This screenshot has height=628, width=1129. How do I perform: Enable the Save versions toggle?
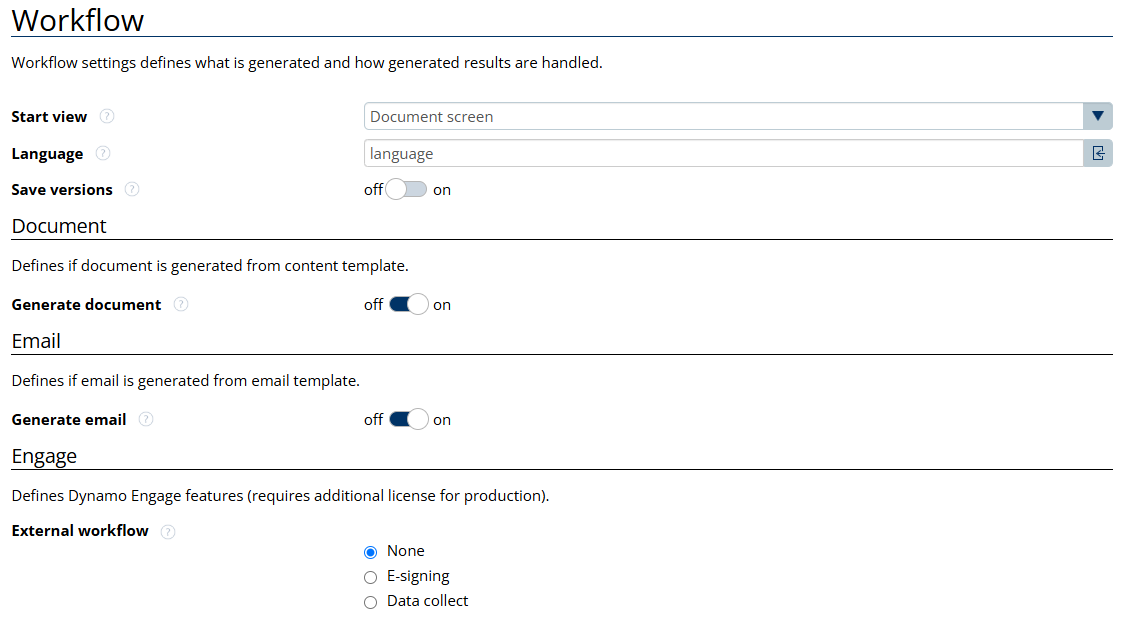407,190
